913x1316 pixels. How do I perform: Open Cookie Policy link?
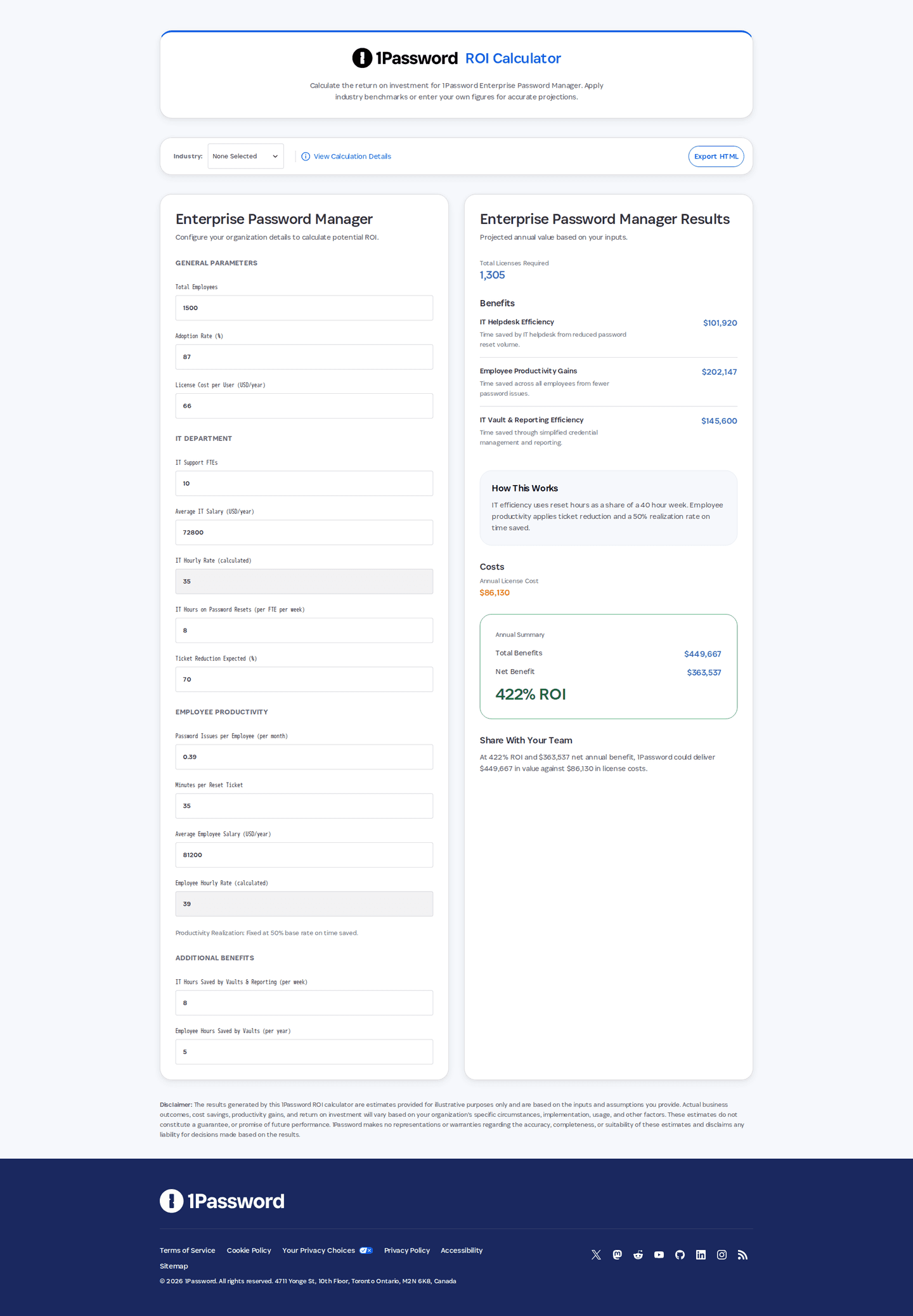coord(249,1251)
